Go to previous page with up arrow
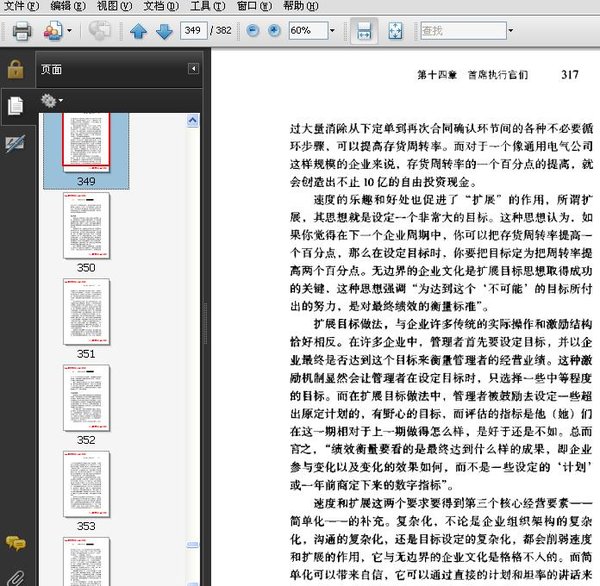The width and height of the screenshot is (600, 586). (139, 31)
